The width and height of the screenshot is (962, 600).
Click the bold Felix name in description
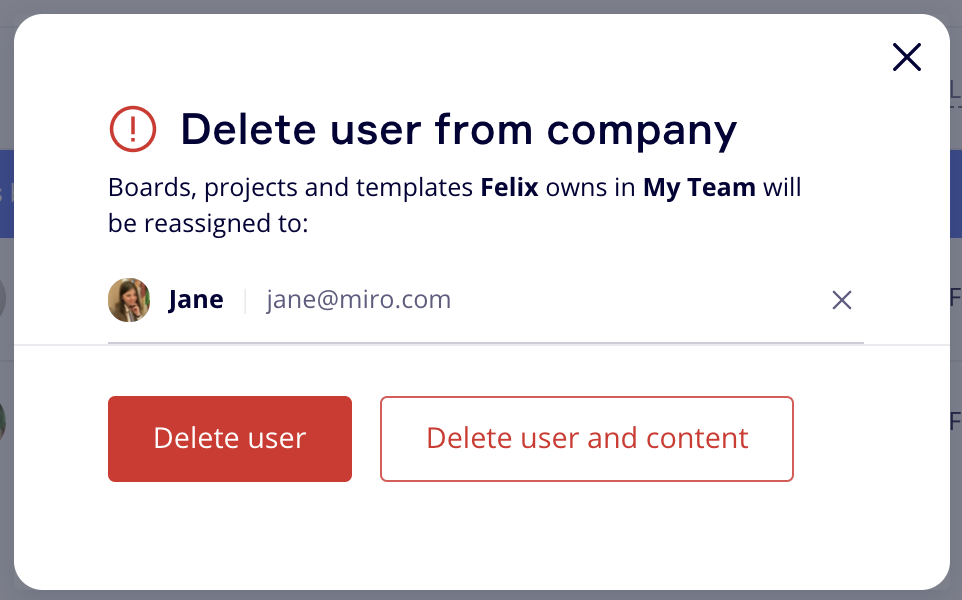pos(509,188)
